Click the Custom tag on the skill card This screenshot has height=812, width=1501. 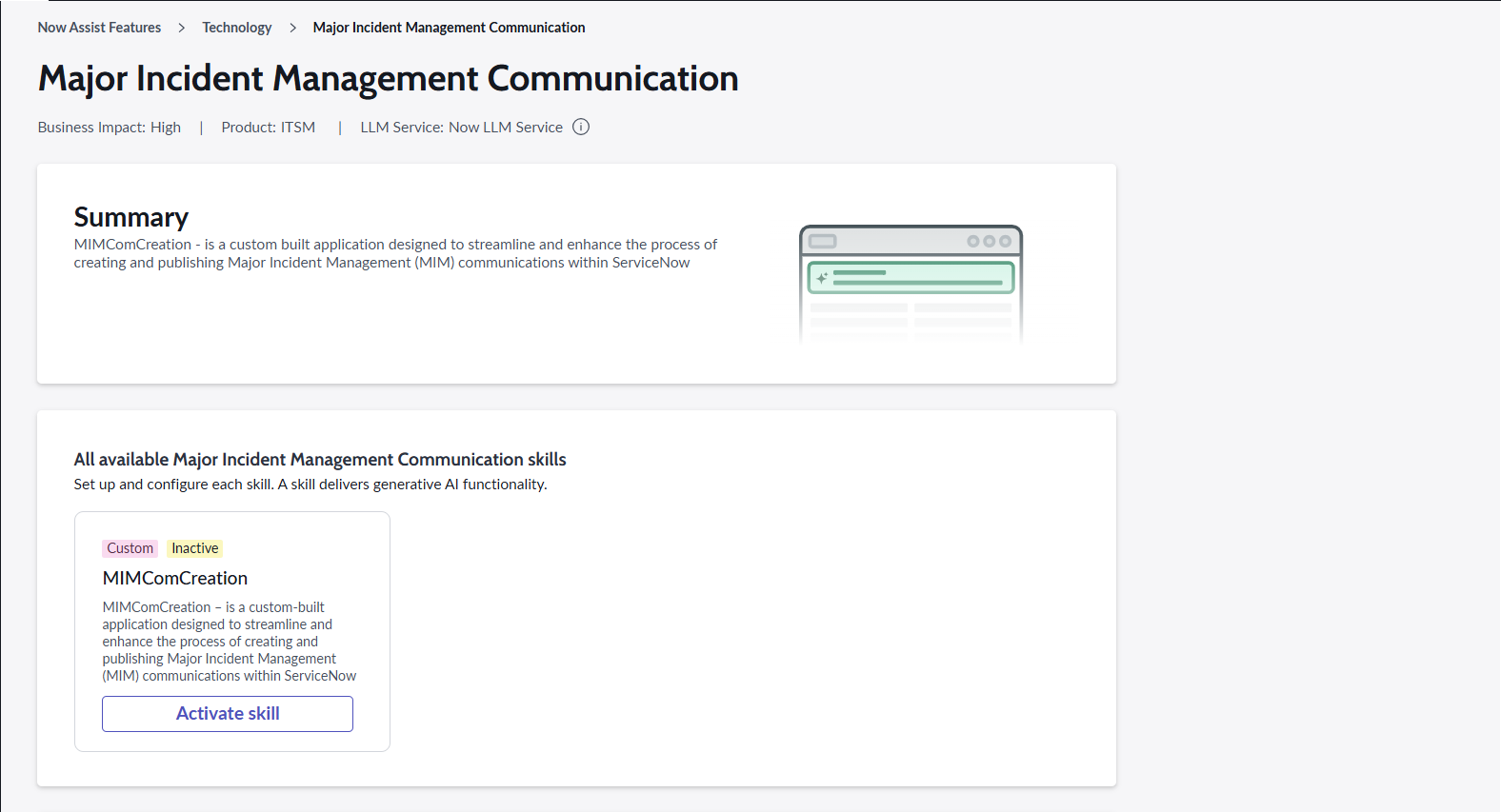click(x=130, y=548)
